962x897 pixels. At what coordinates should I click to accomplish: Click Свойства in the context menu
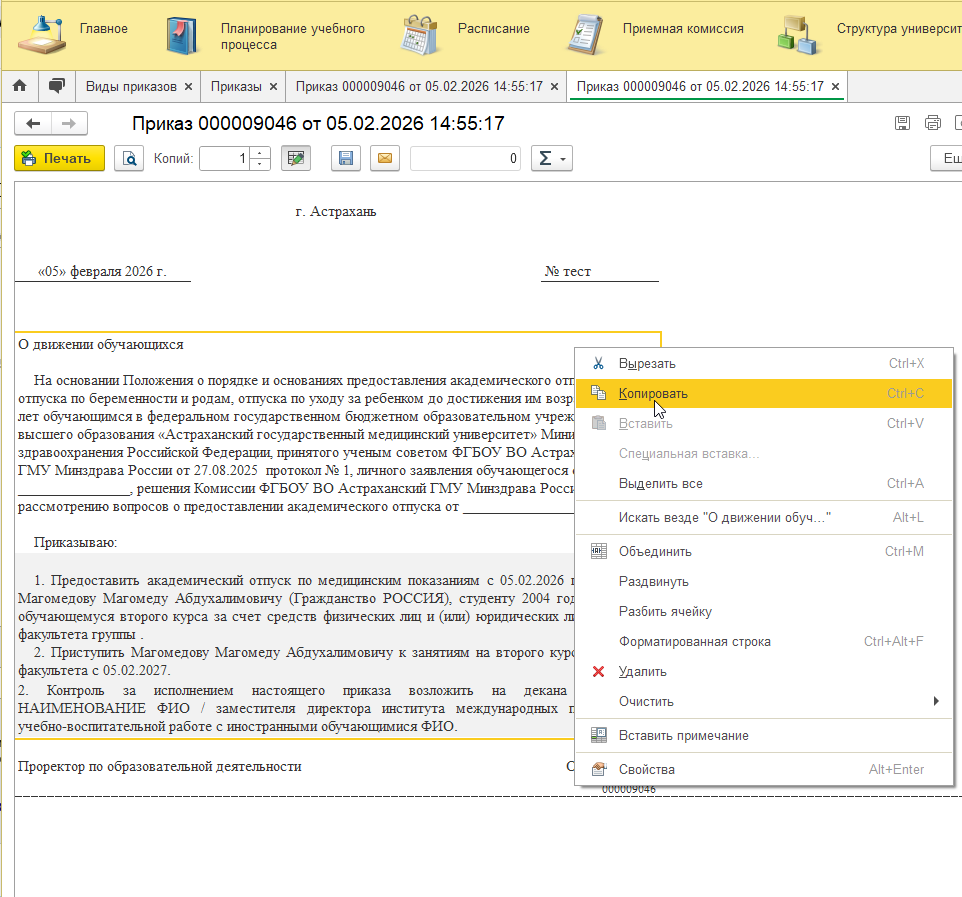pos(646,769)
